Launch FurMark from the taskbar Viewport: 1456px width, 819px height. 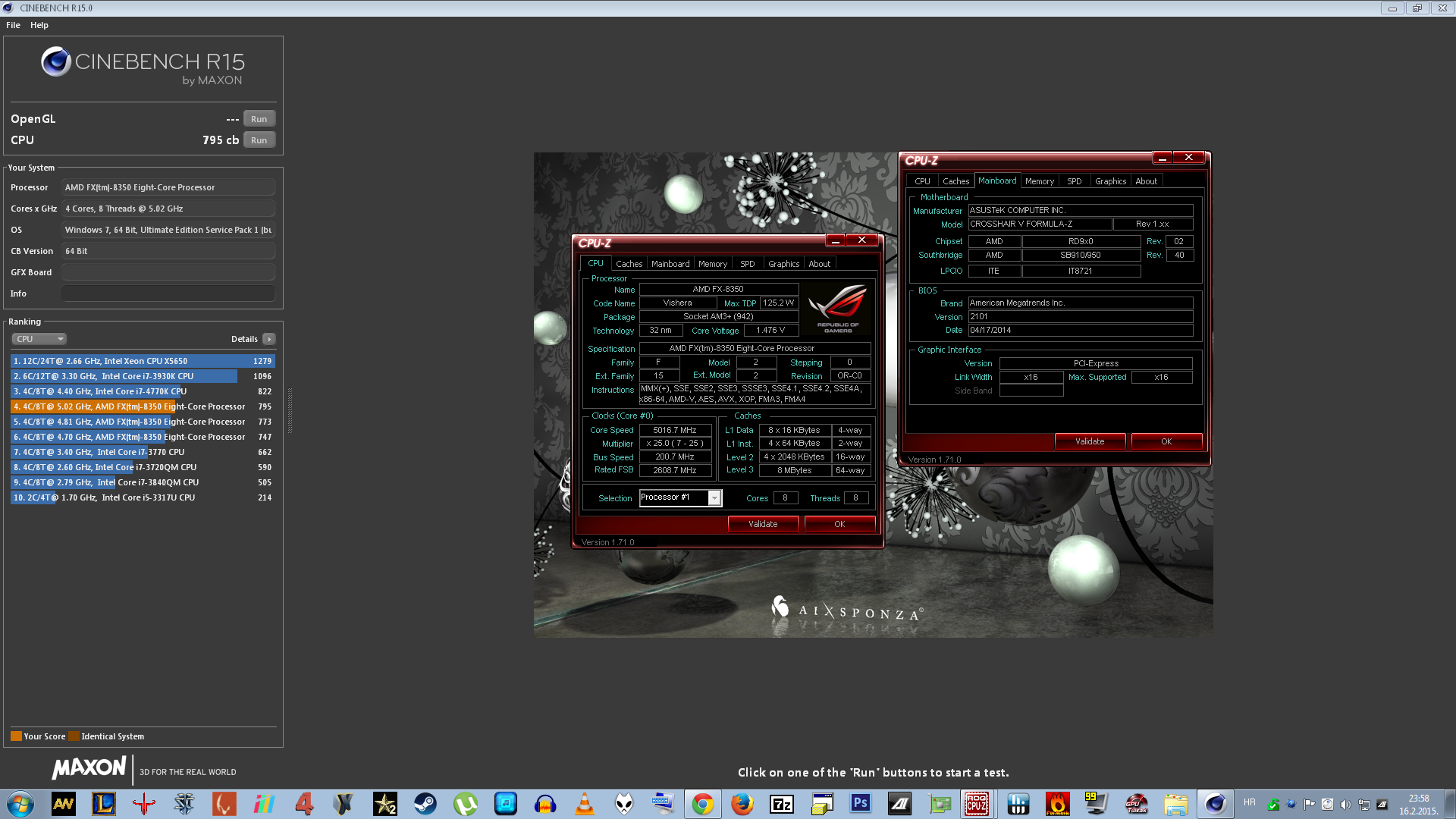[1057, 804]
